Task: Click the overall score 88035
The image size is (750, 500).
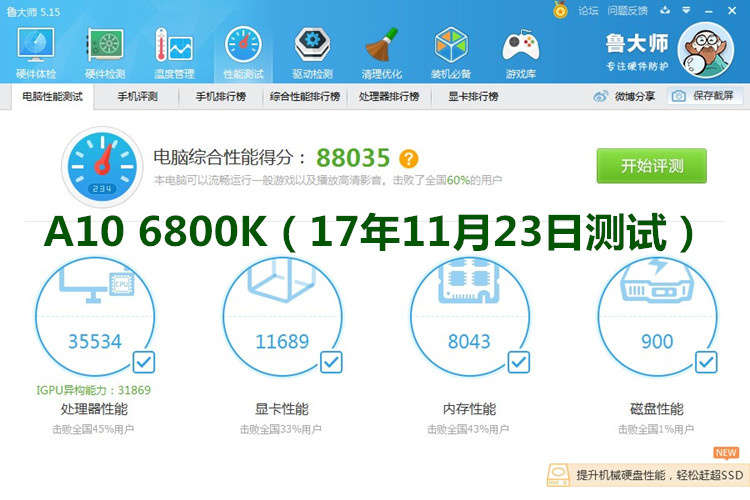Action: click(353, 158)
